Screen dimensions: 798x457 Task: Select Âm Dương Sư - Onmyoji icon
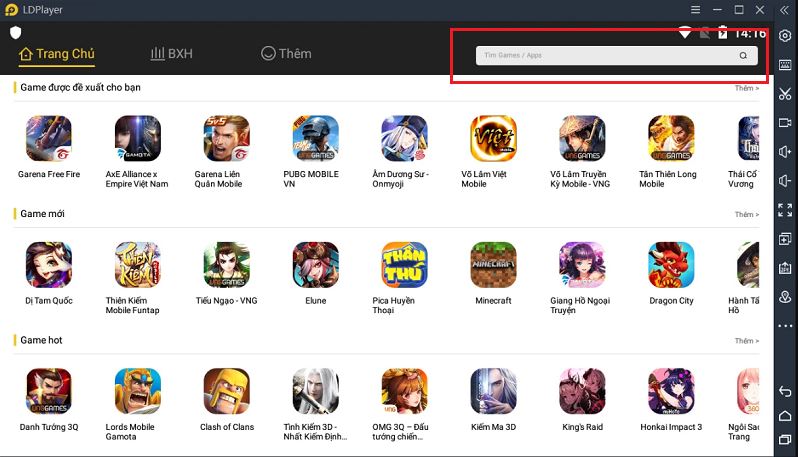(x=404, y=138)
